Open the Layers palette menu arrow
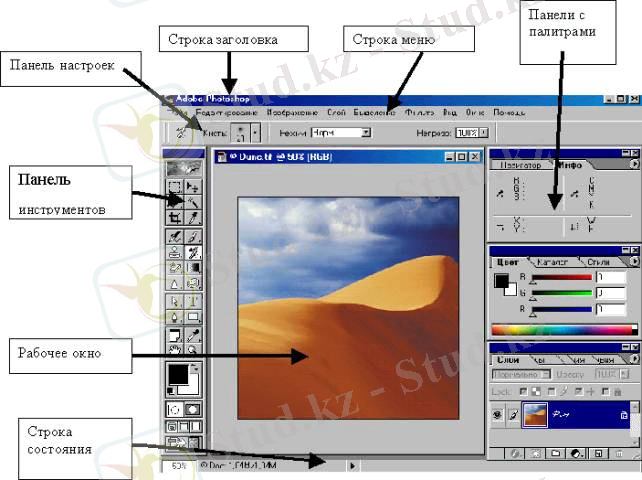642x480 pixels. tap(634, 359)
